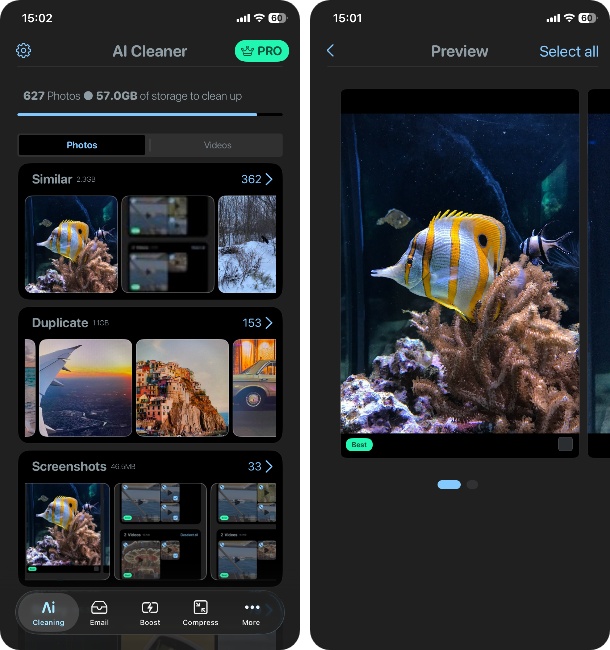Viewport: 610px width, 650px height.
Task: Open the Email cleaner tab
Action: pos(99,613)
